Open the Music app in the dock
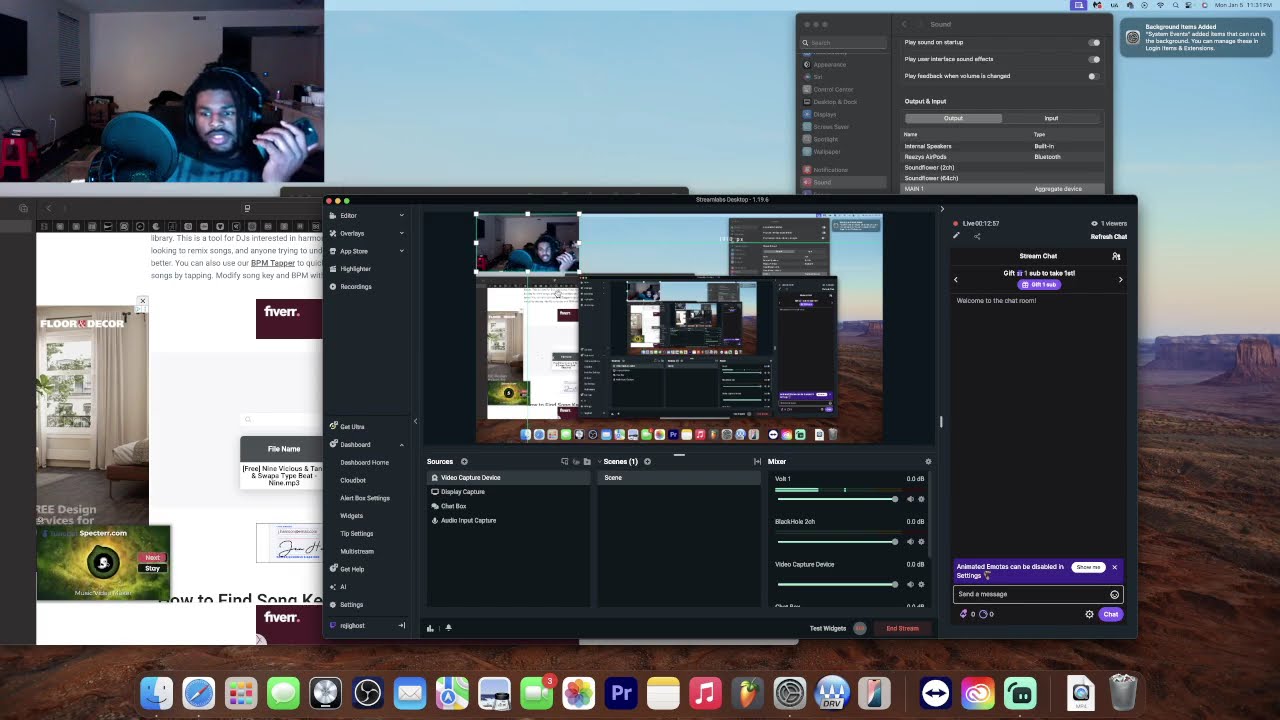 click(x=705, y=693)
